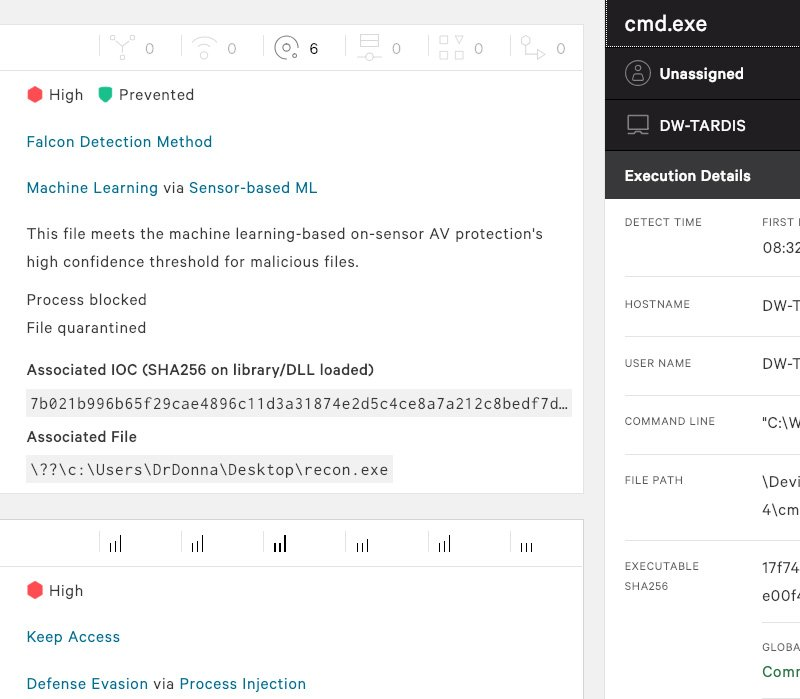Select the disk operations icon showing 6
Image resolution: width=800 pixels, height=699 pixels.
(288, 47)
